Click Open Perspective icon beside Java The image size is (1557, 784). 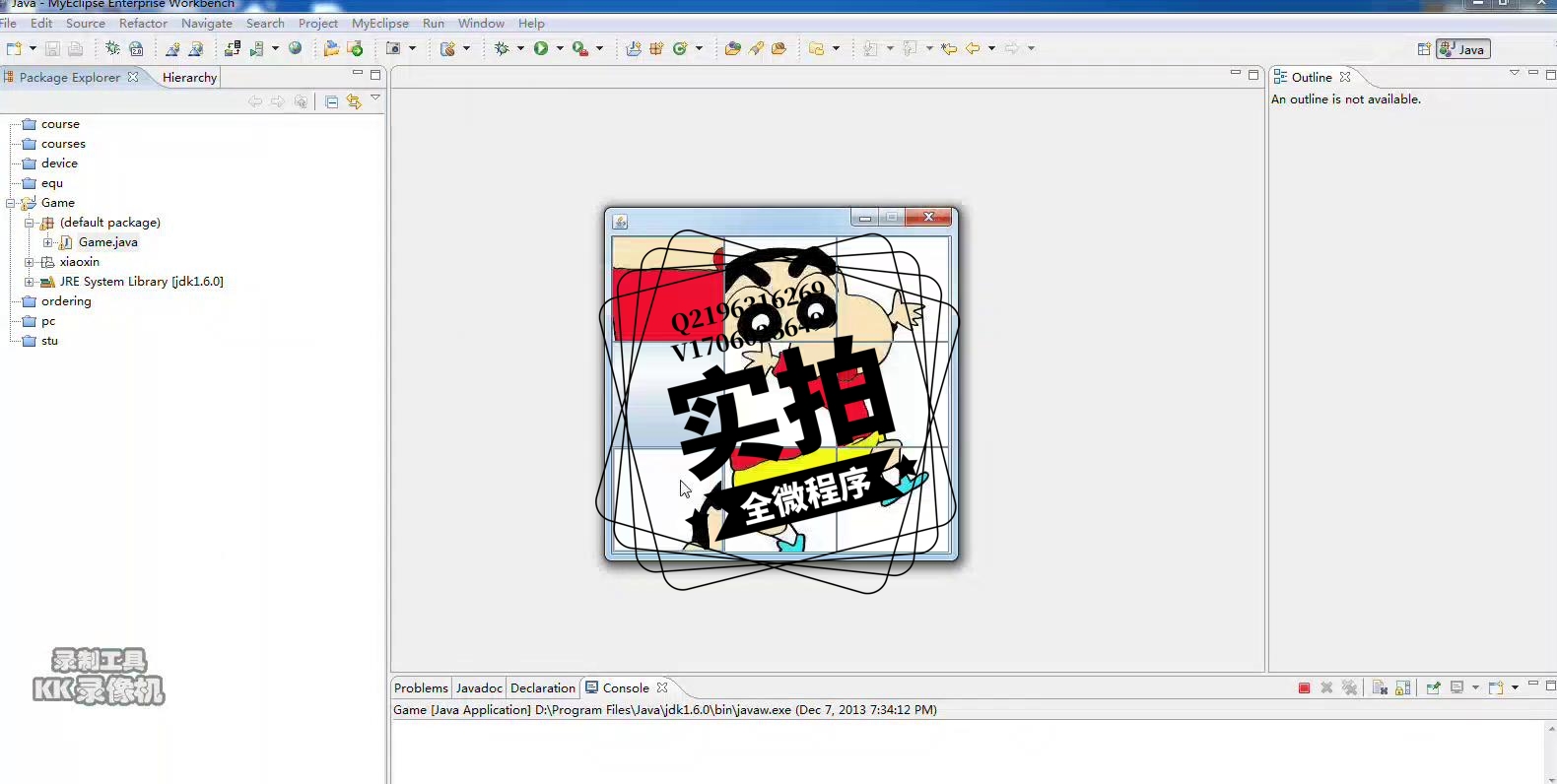pos(1424,49)
